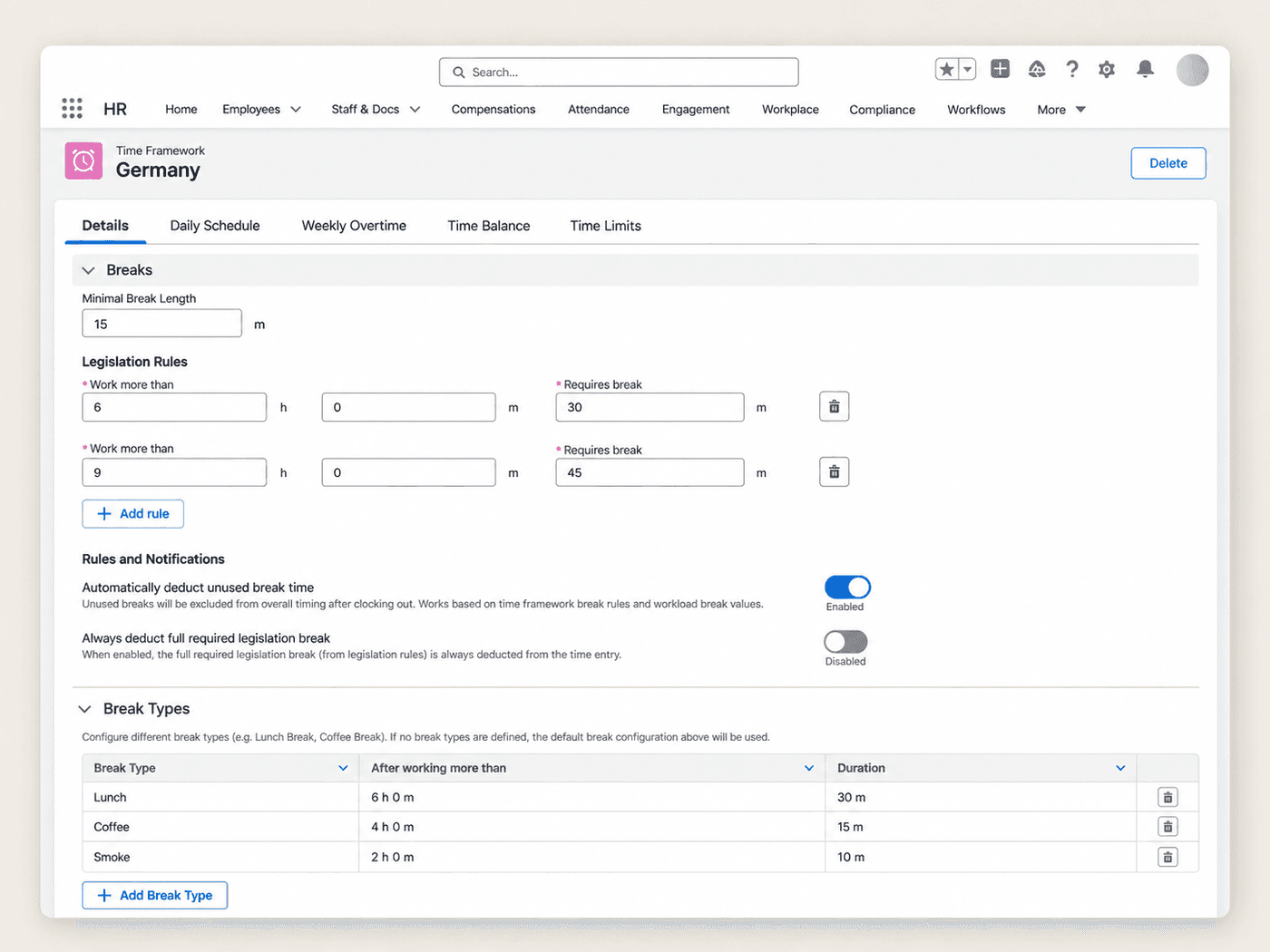Switch to the Daily Schedule tab
Viewport: 1270px width, 952px height.
[215, 226]
